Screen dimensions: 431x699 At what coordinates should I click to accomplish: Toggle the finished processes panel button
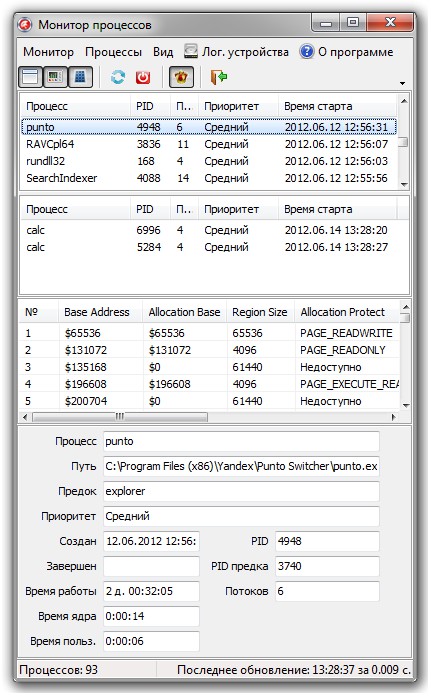[55, 77]
